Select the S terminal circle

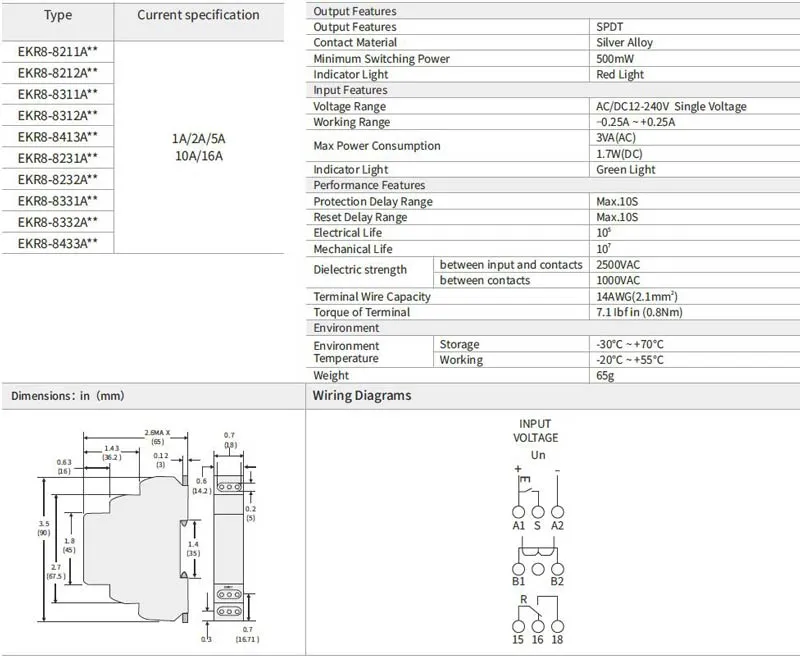(538, 511)
